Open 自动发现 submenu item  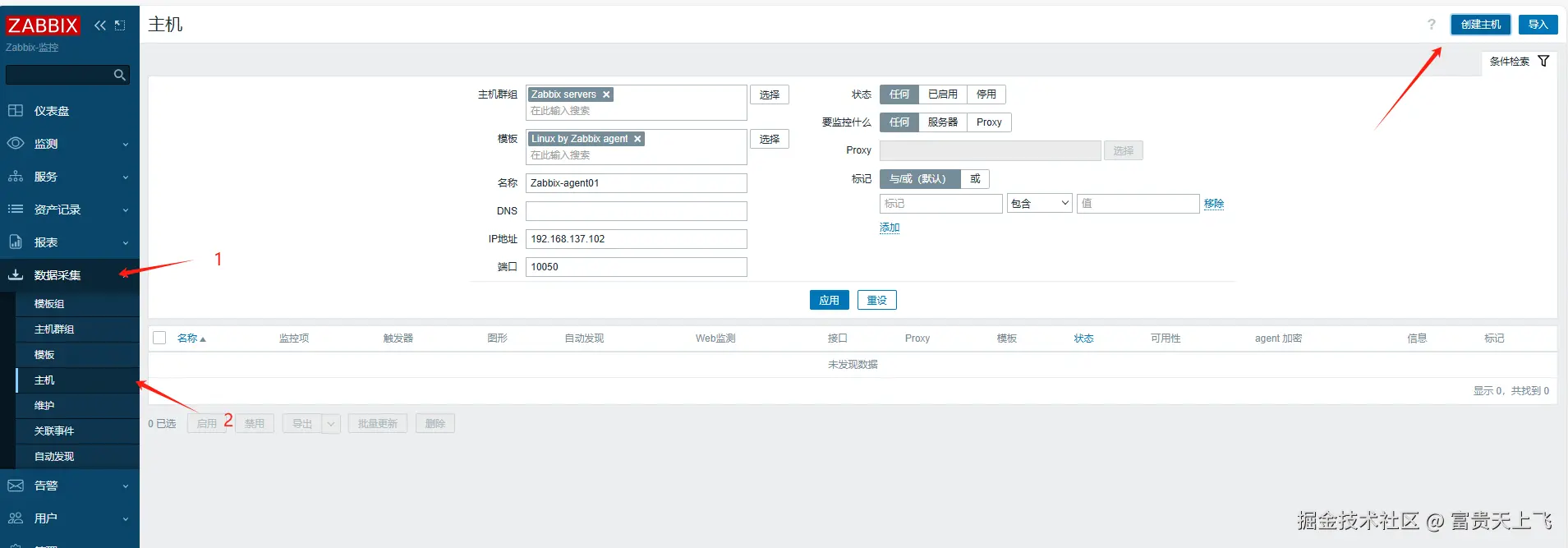point(77,457)
